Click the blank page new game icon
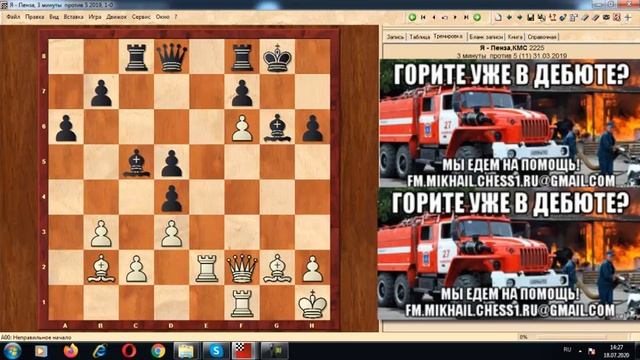This screenshot has height=360, width=640. pos(498,18)
